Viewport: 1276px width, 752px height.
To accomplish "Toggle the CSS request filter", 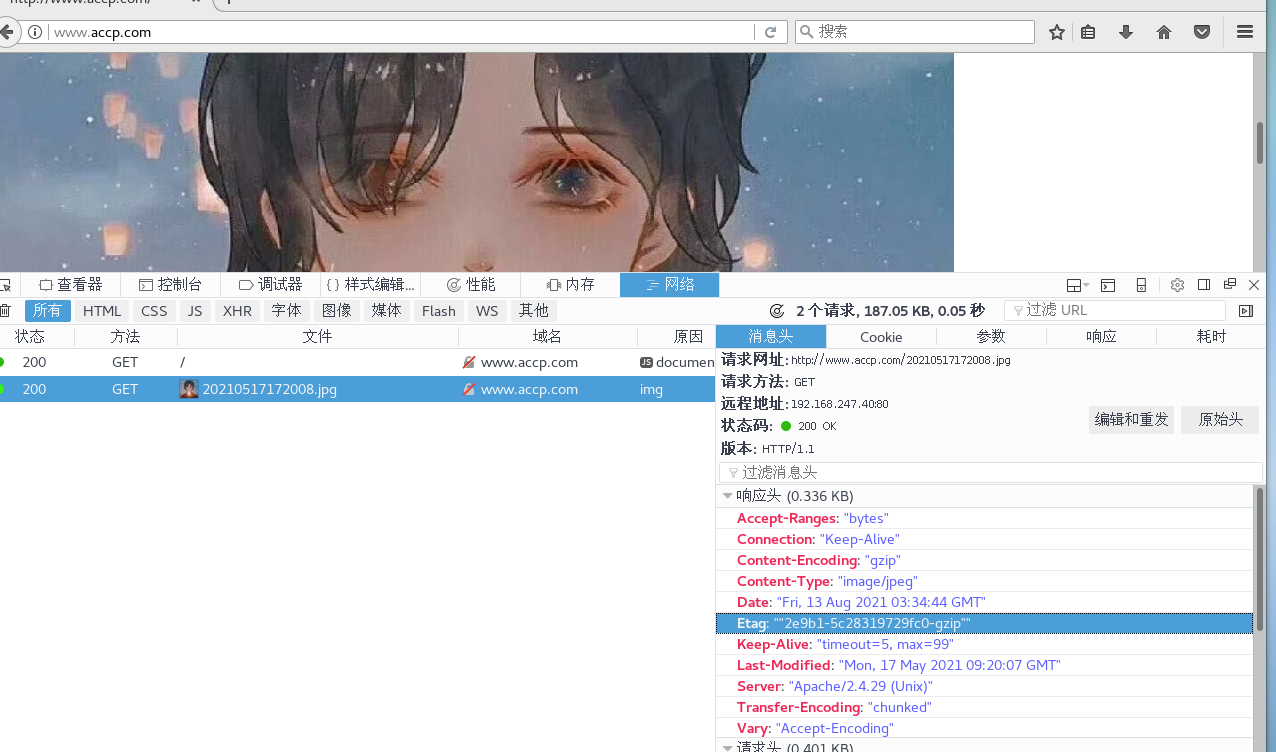I will click(x=154, y=311).
